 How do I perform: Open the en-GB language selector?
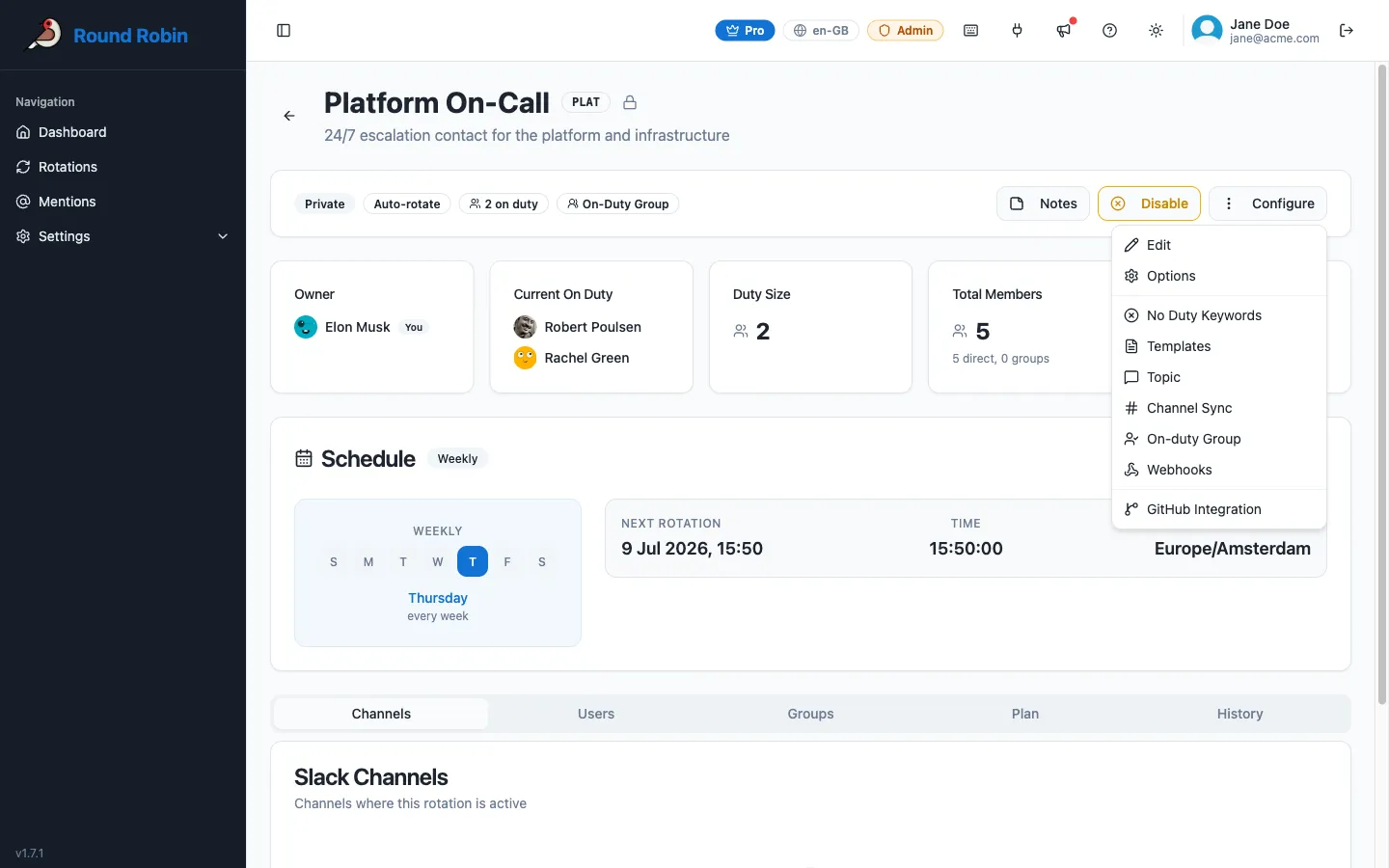[821, 31]
